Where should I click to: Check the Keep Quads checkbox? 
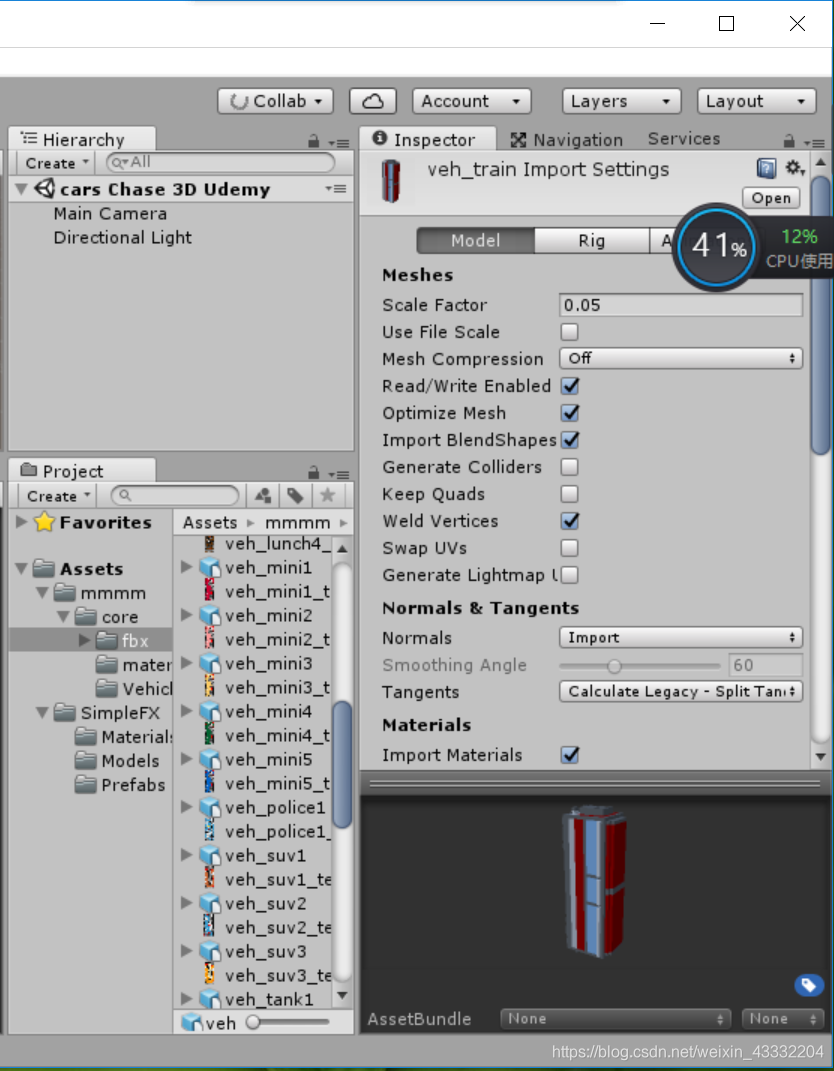569,494
